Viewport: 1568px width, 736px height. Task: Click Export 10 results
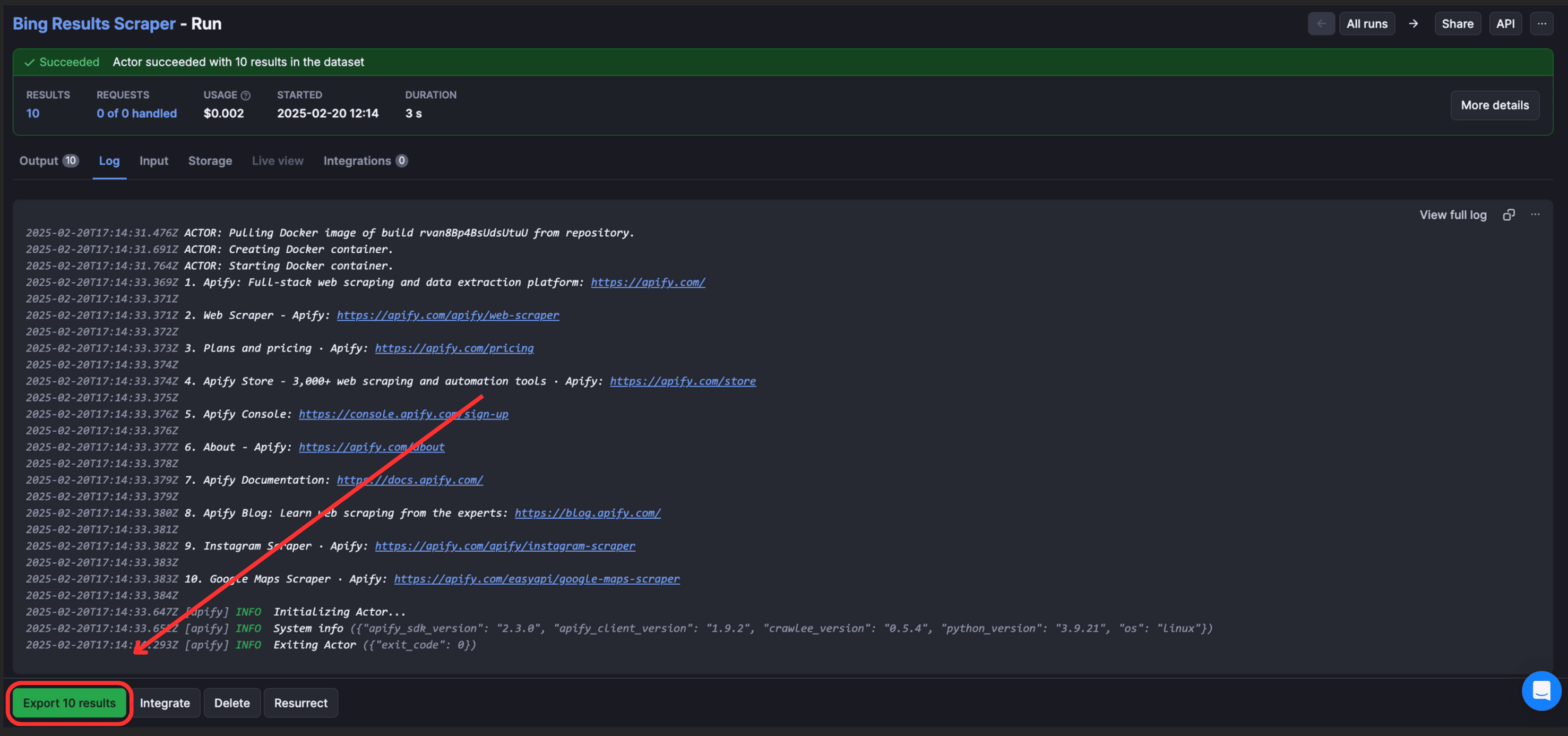[x=69, y=703]
